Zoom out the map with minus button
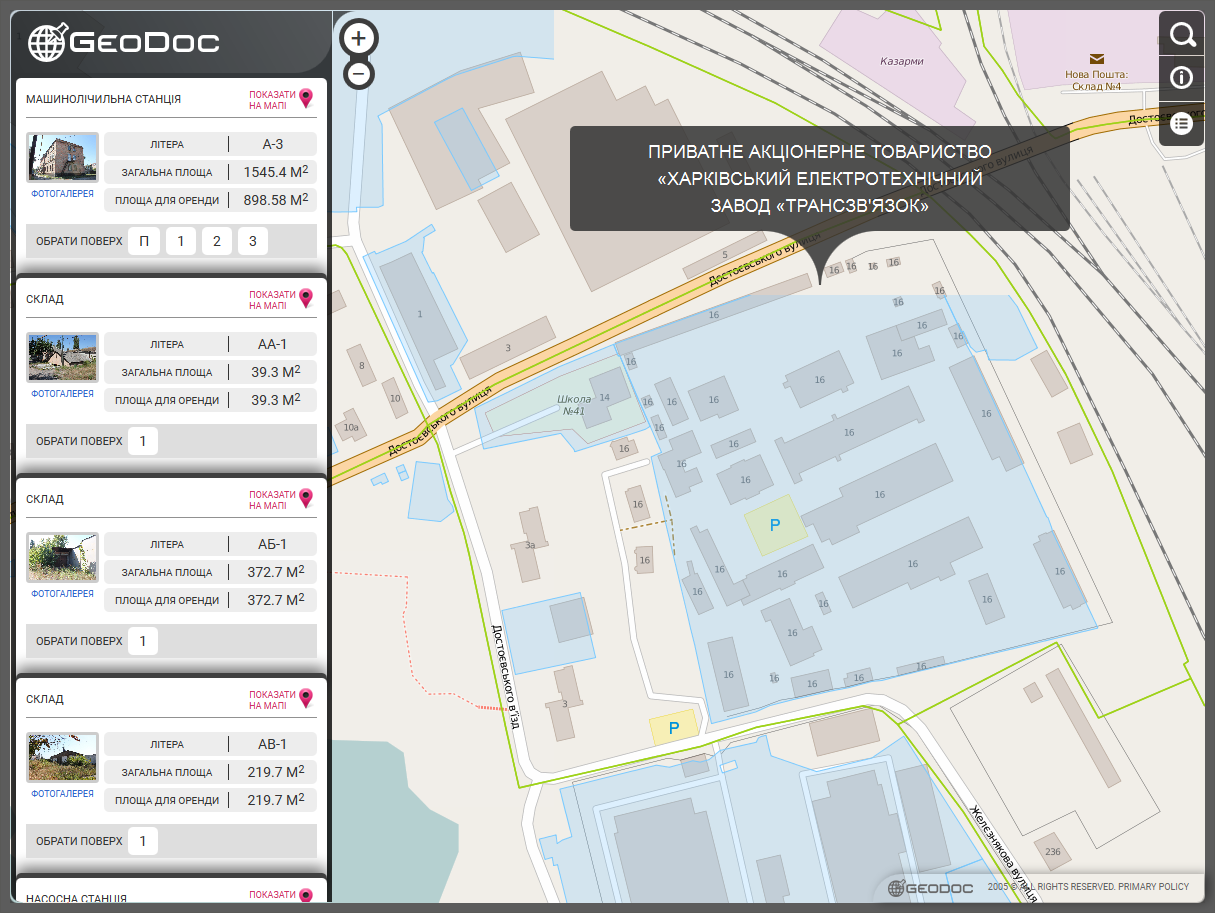Screen dimensions: 1215x913 pos(359,74)
